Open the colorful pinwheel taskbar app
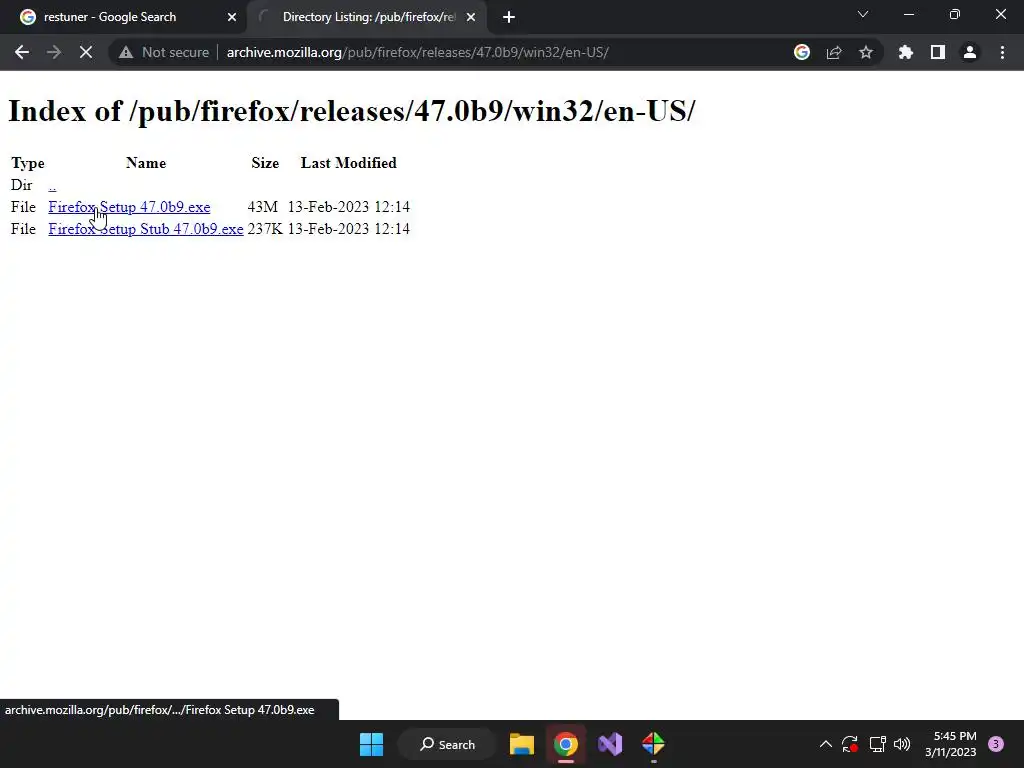This screenshot has height=768, width=1024. (653, 744)
